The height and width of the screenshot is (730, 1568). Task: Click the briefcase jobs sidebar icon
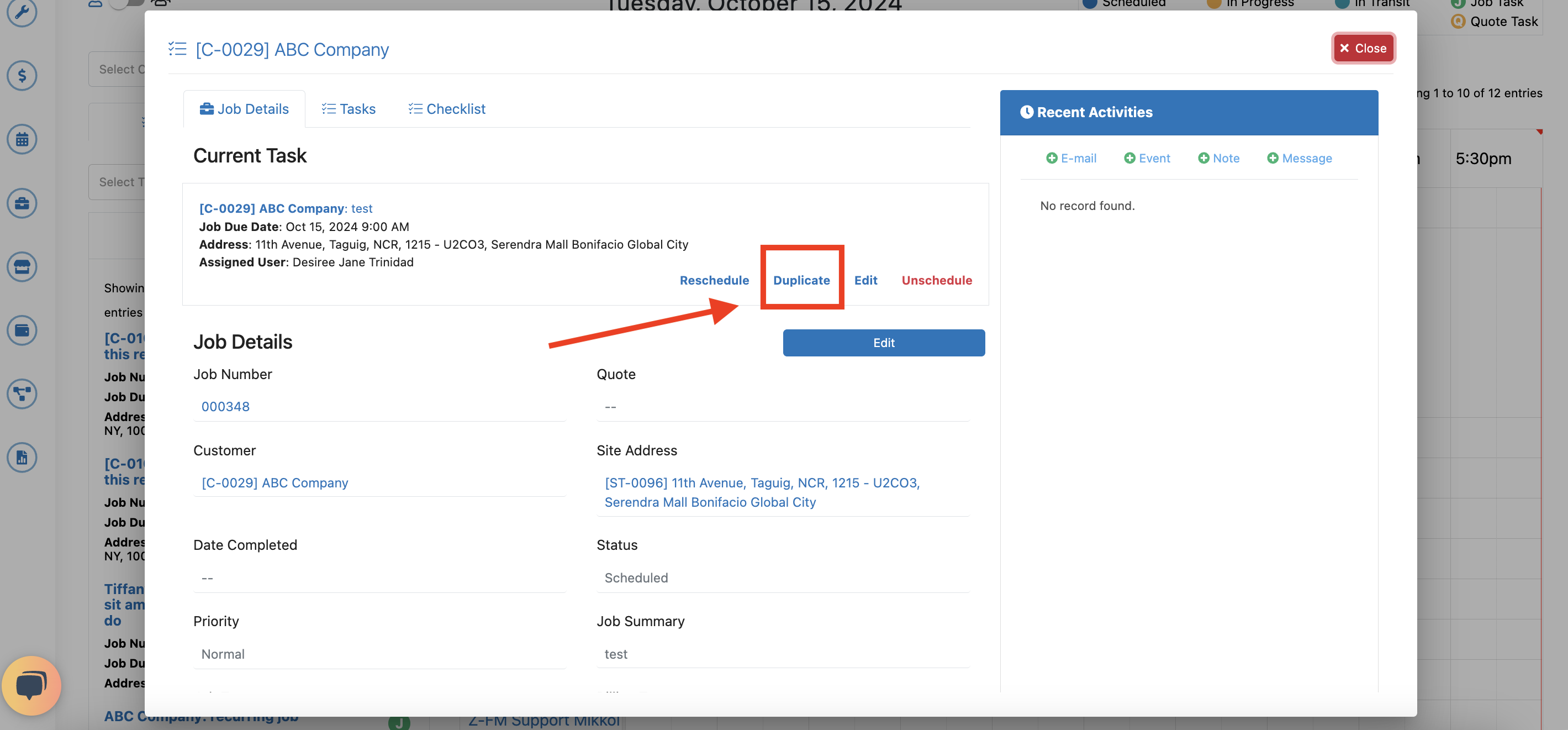(x=22, y=203)
